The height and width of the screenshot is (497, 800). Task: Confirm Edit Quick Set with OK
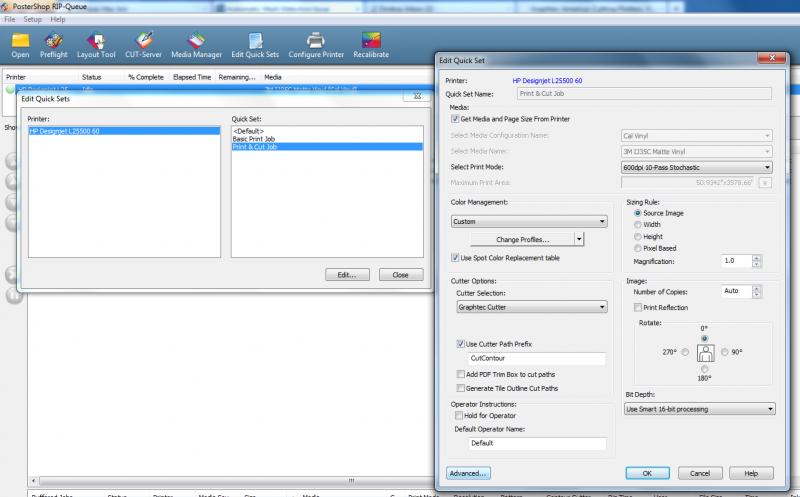coord(647,473)
